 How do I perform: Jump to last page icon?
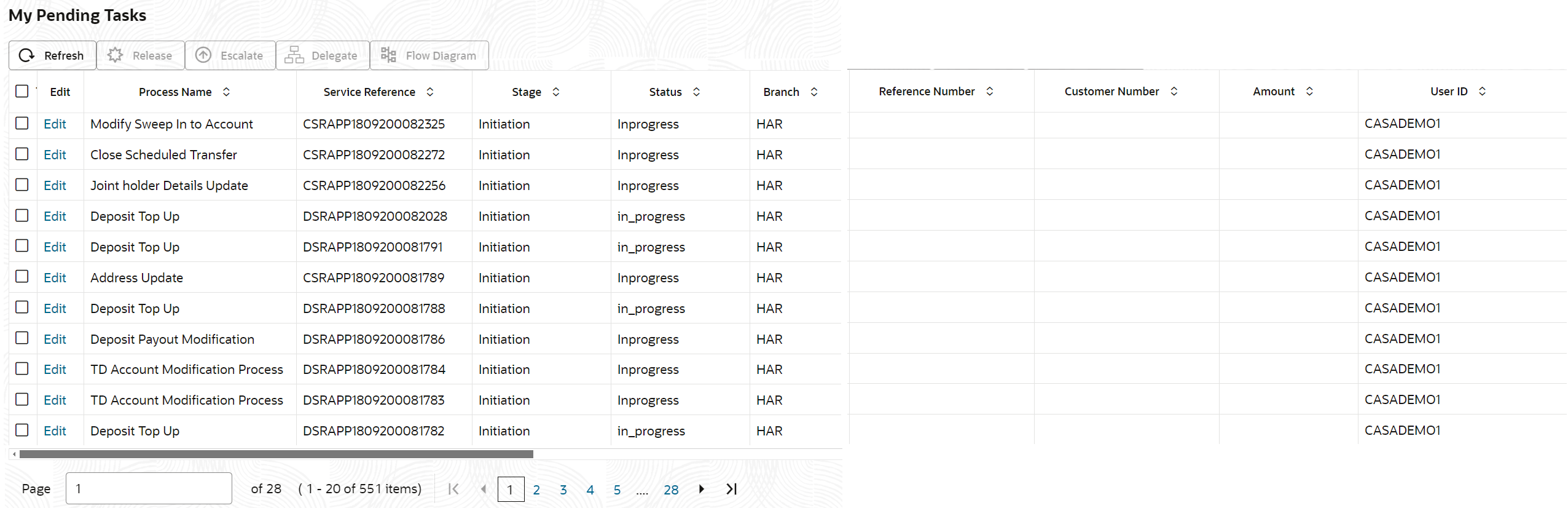pos(731,489)
